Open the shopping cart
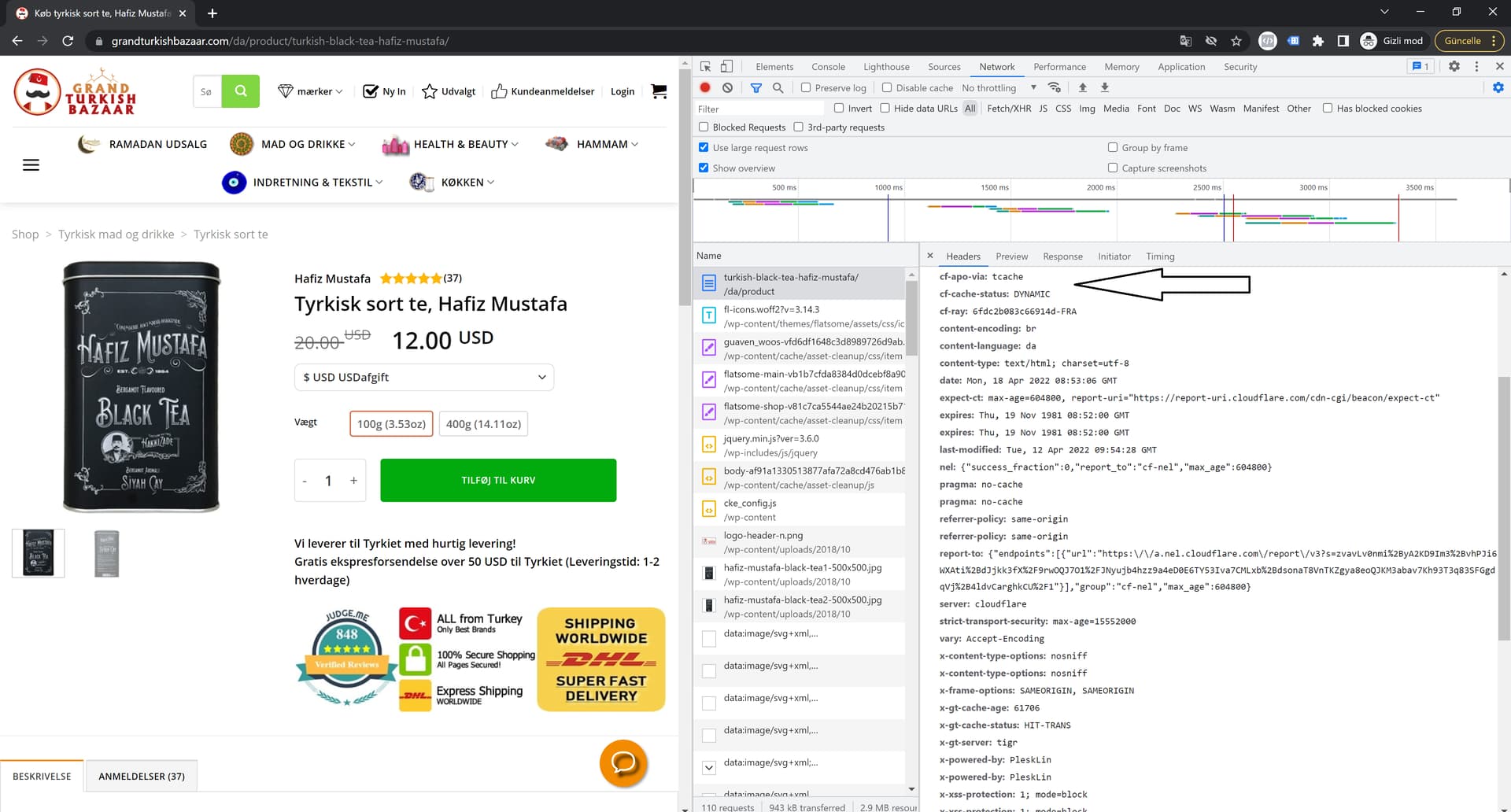This screenshot has width=1511, height=812. click(x=659, y=91)
